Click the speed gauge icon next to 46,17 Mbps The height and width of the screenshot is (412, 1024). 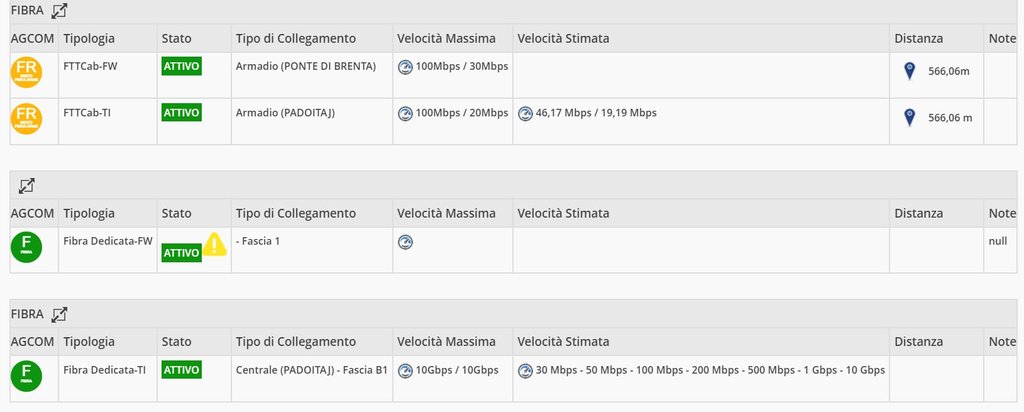(x=525, y=113)
